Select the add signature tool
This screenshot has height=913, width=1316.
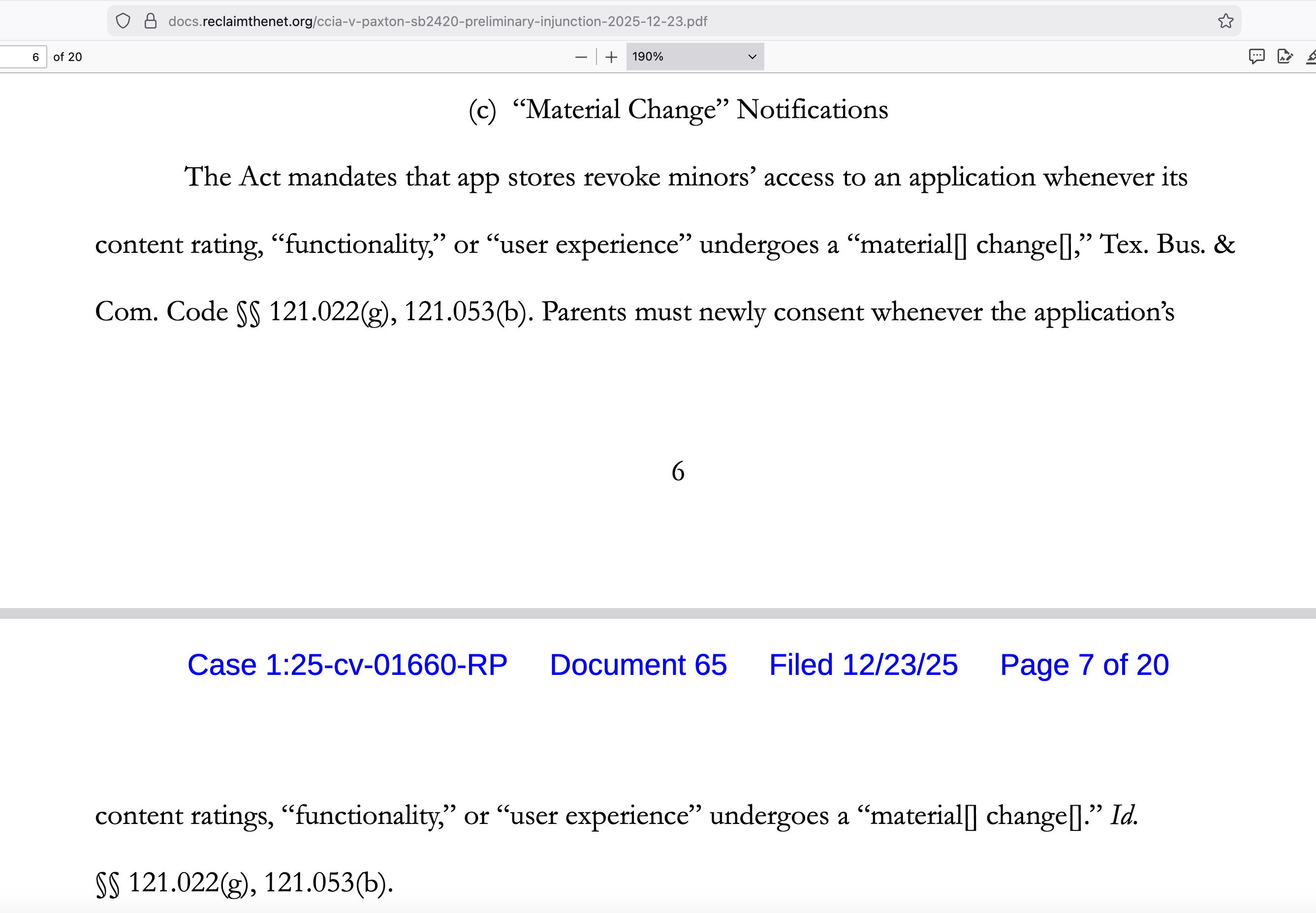click(1285, 56)
